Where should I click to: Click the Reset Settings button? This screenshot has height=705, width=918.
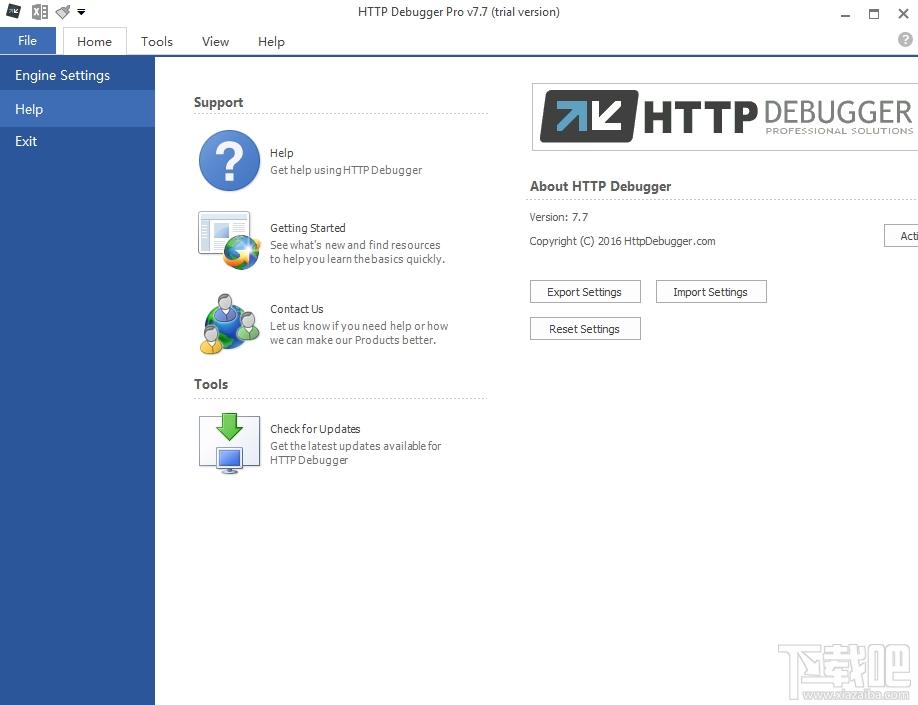[585, 328]
